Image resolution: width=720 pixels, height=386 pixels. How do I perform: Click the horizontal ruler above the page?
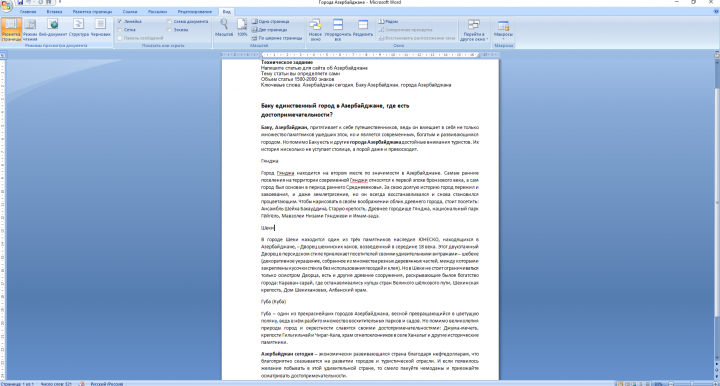pos(360,55)
